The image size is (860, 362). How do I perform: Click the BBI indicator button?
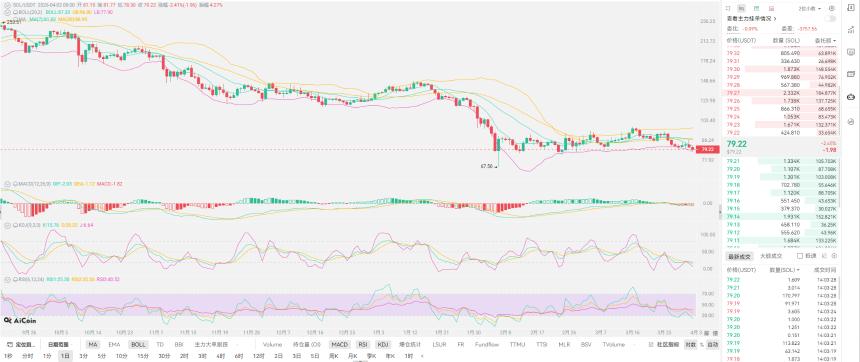[179, 344]
